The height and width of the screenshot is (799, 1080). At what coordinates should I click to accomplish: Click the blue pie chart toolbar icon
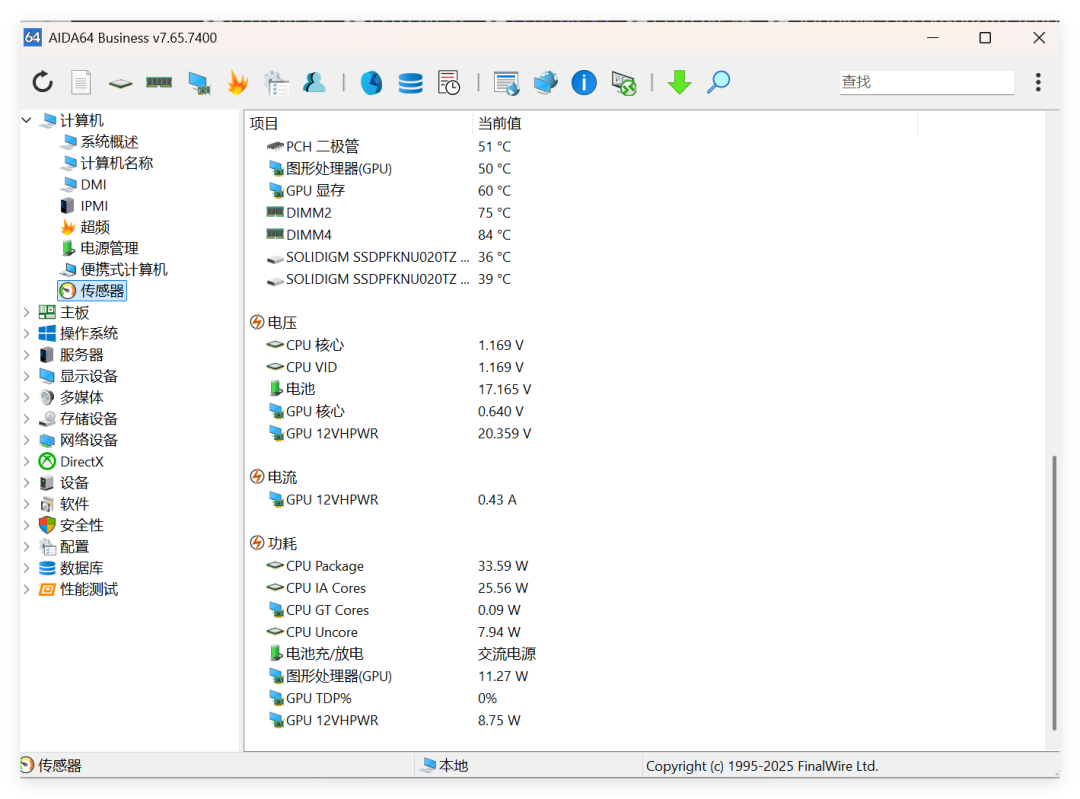pos(371,83)
